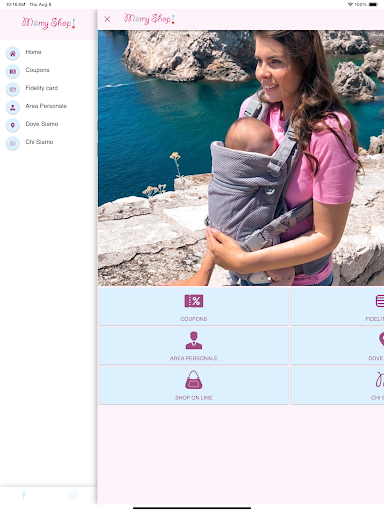Tap the battery indicator in the status bar
The width and height of the screenshot is (384, 512).
(374, 4)
